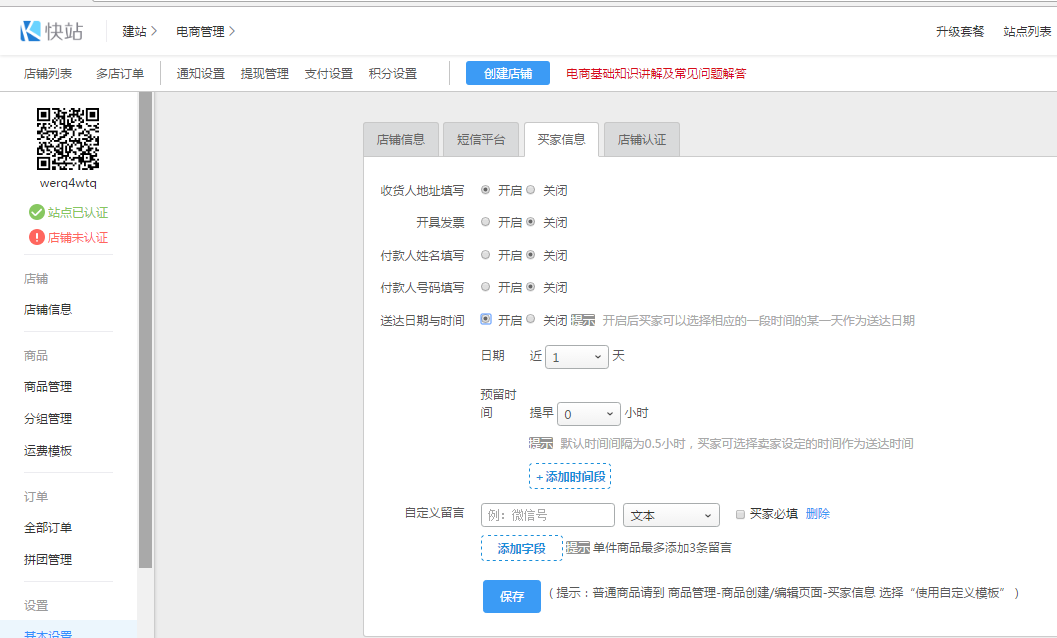
Task: Click the store QR code image
Action: (68, 138)
